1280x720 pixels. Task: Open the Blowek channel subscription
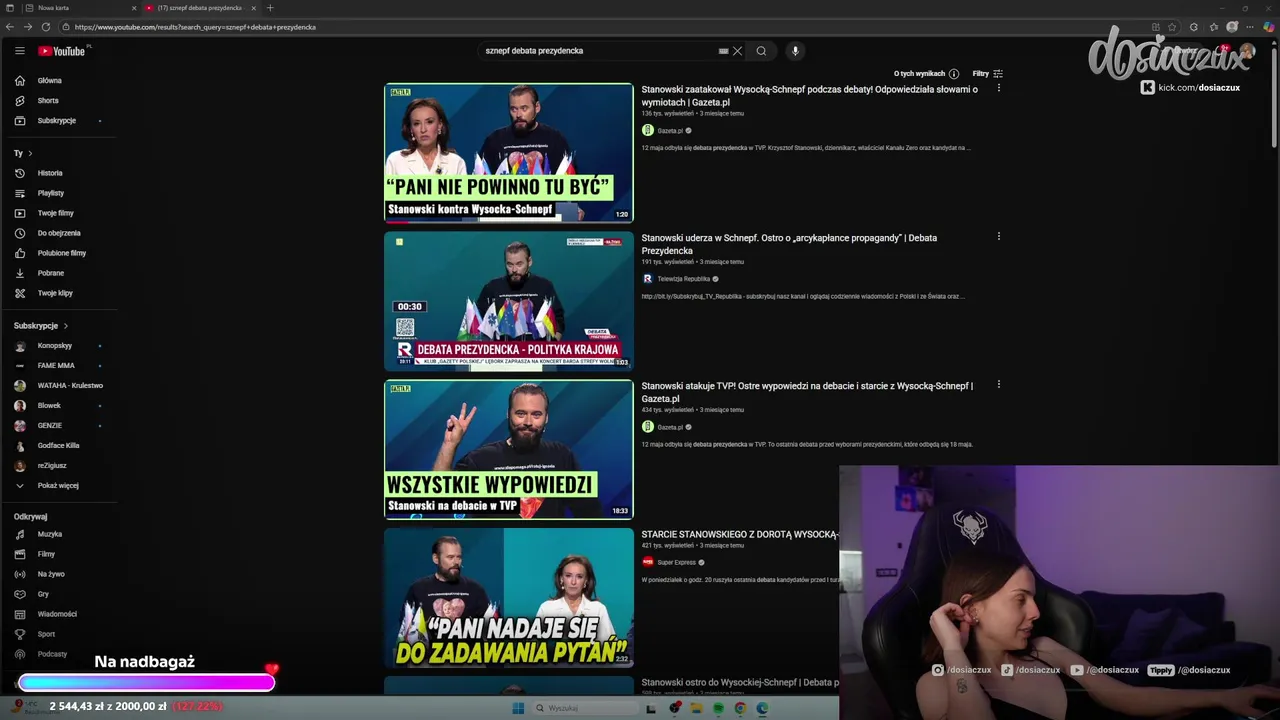(x=49, y=406)
